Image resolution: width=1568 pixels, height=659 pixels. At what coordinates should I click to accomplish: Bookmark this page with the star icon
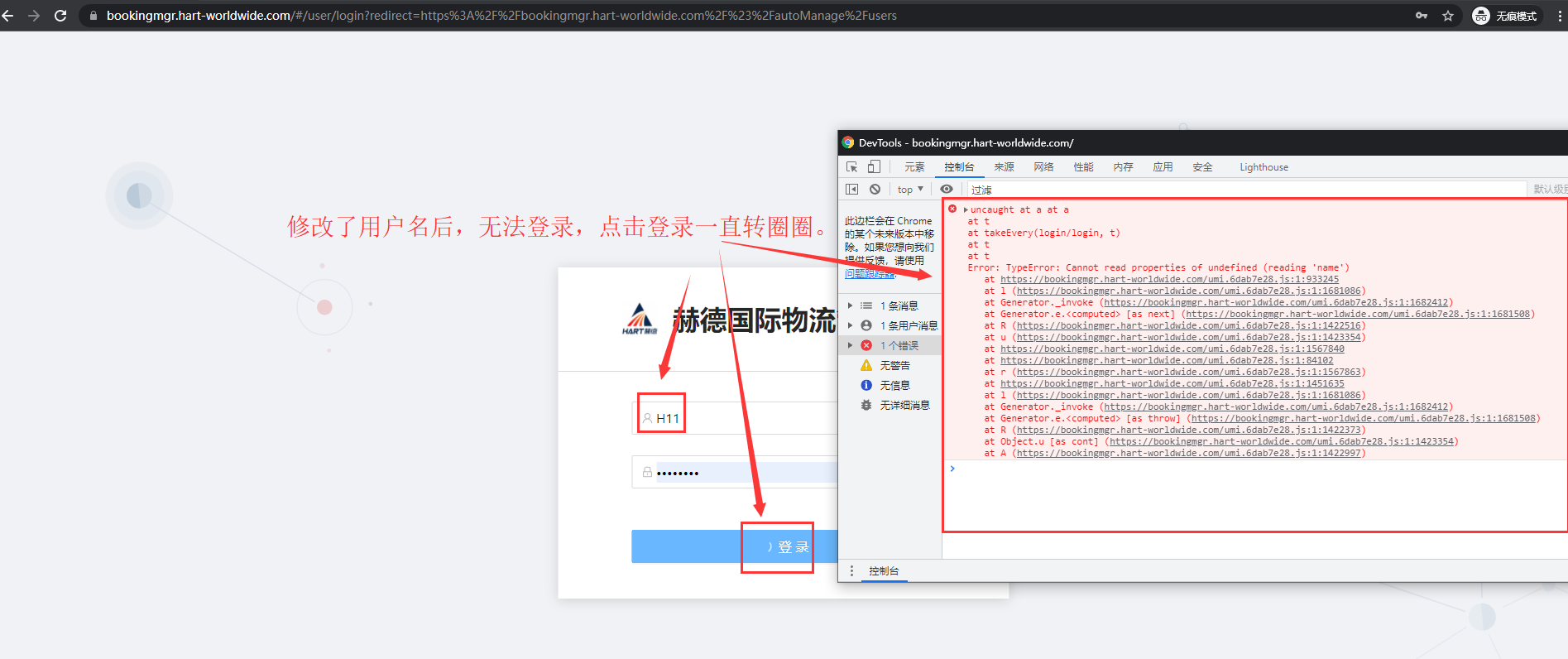tap(1448, 16)
